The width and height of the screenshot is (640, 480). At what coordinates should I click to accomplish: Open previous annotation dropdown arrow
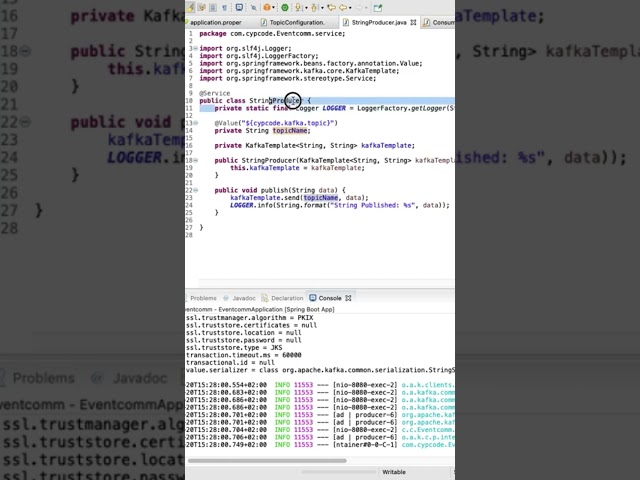point(322,8)
